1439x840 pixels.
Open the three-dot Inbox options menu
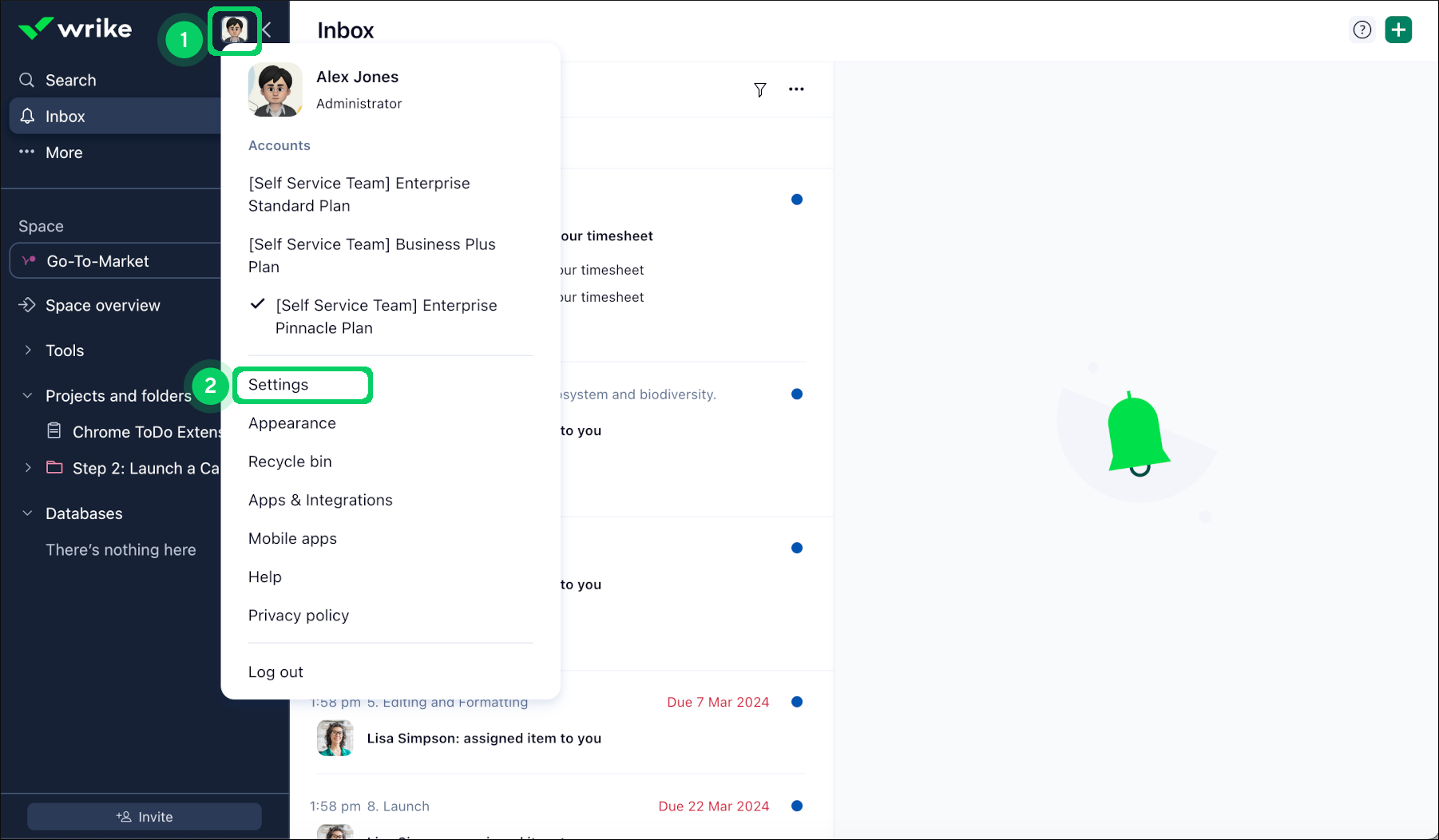click(795, 89)
